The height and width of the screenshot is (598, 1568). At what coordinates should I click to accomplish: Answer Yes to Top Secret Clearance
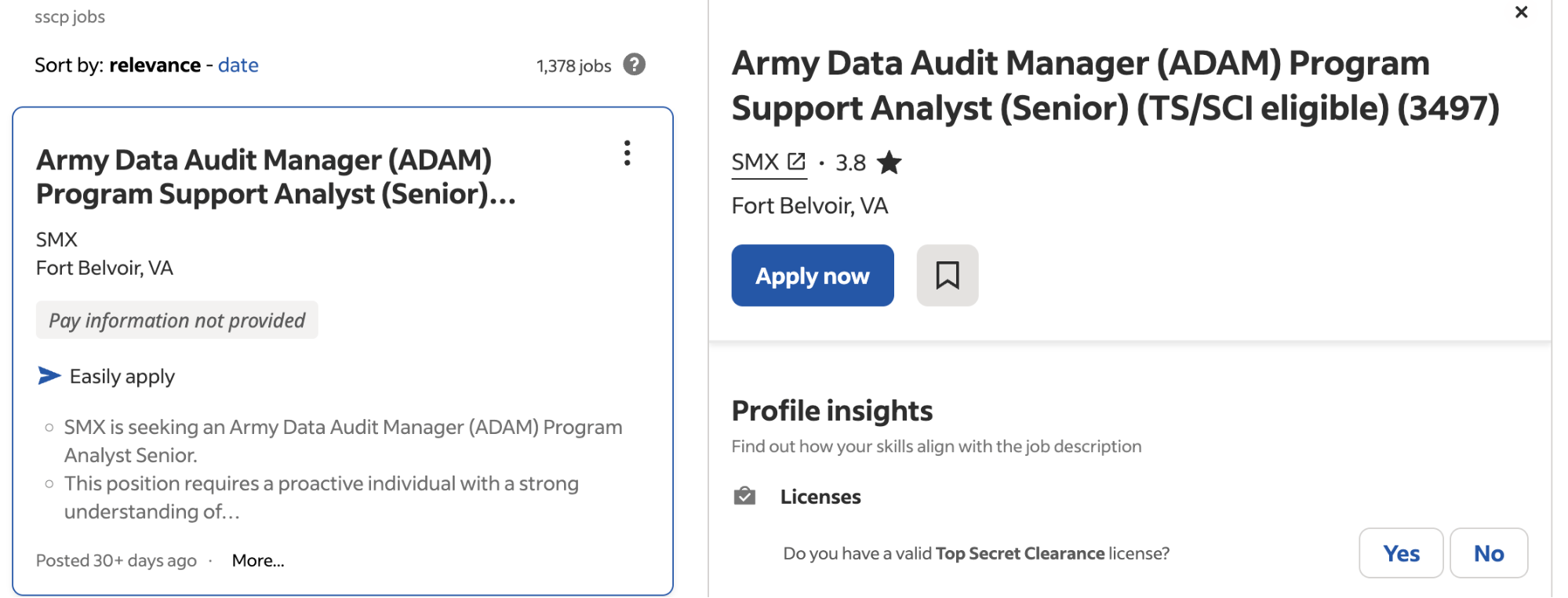click(x=1401, y=553)
